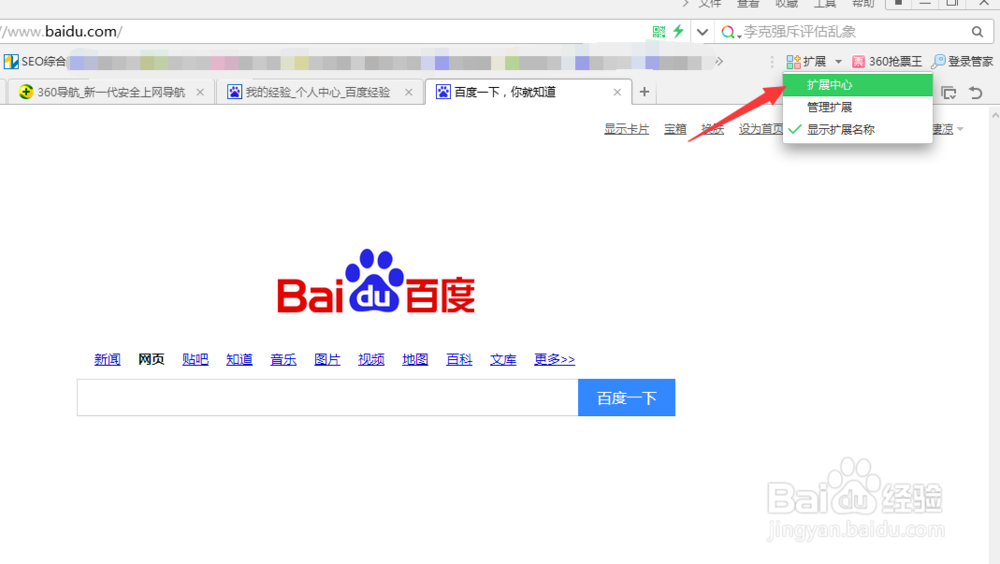Open the 帮助 menu
Screen dimensions: 1000x564
(x=863, y=4)
